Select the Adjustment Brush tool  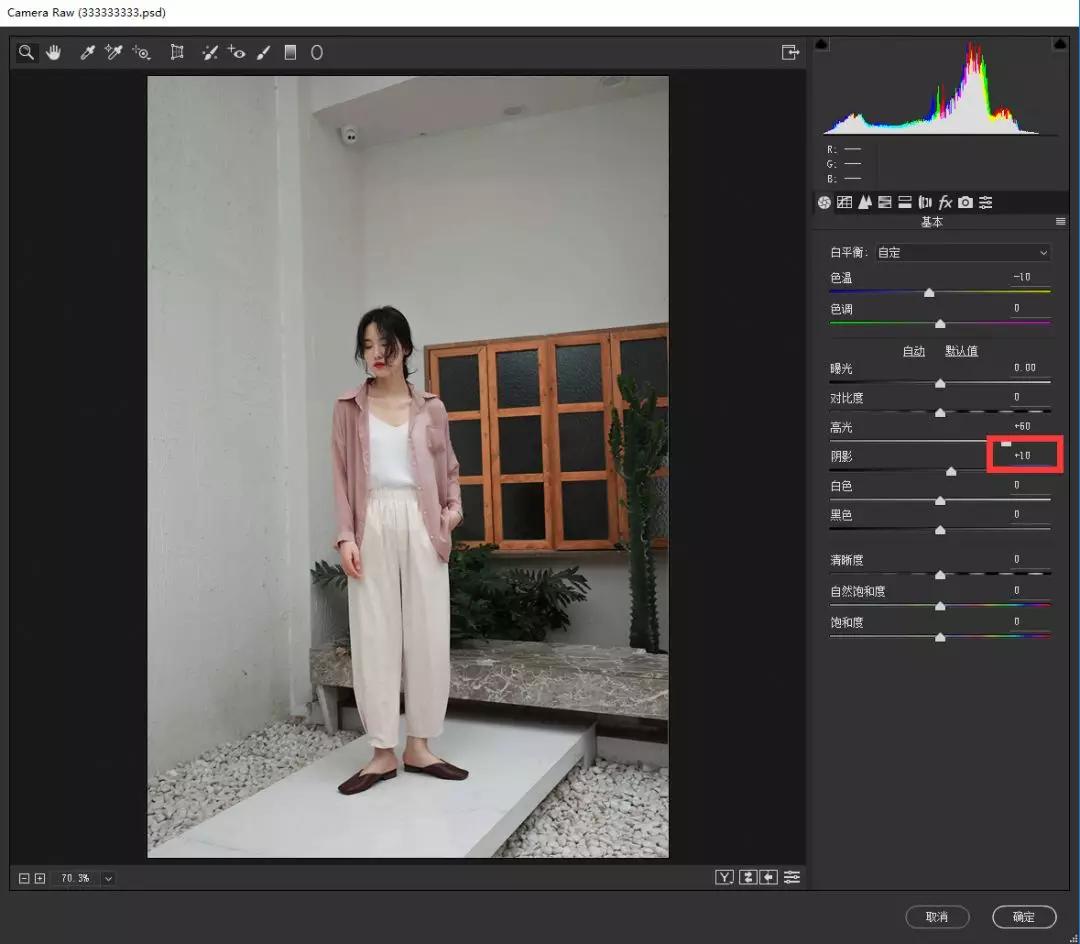click(263, 52)
